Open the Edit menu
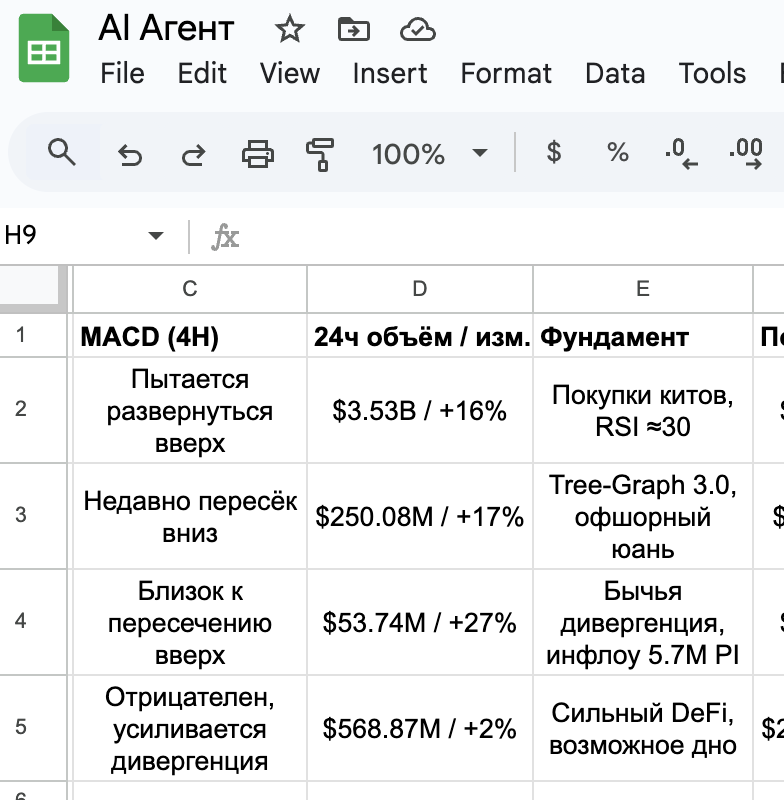This screenshot has height=800, width=784. pyautogui.click(x=202, y=73)
